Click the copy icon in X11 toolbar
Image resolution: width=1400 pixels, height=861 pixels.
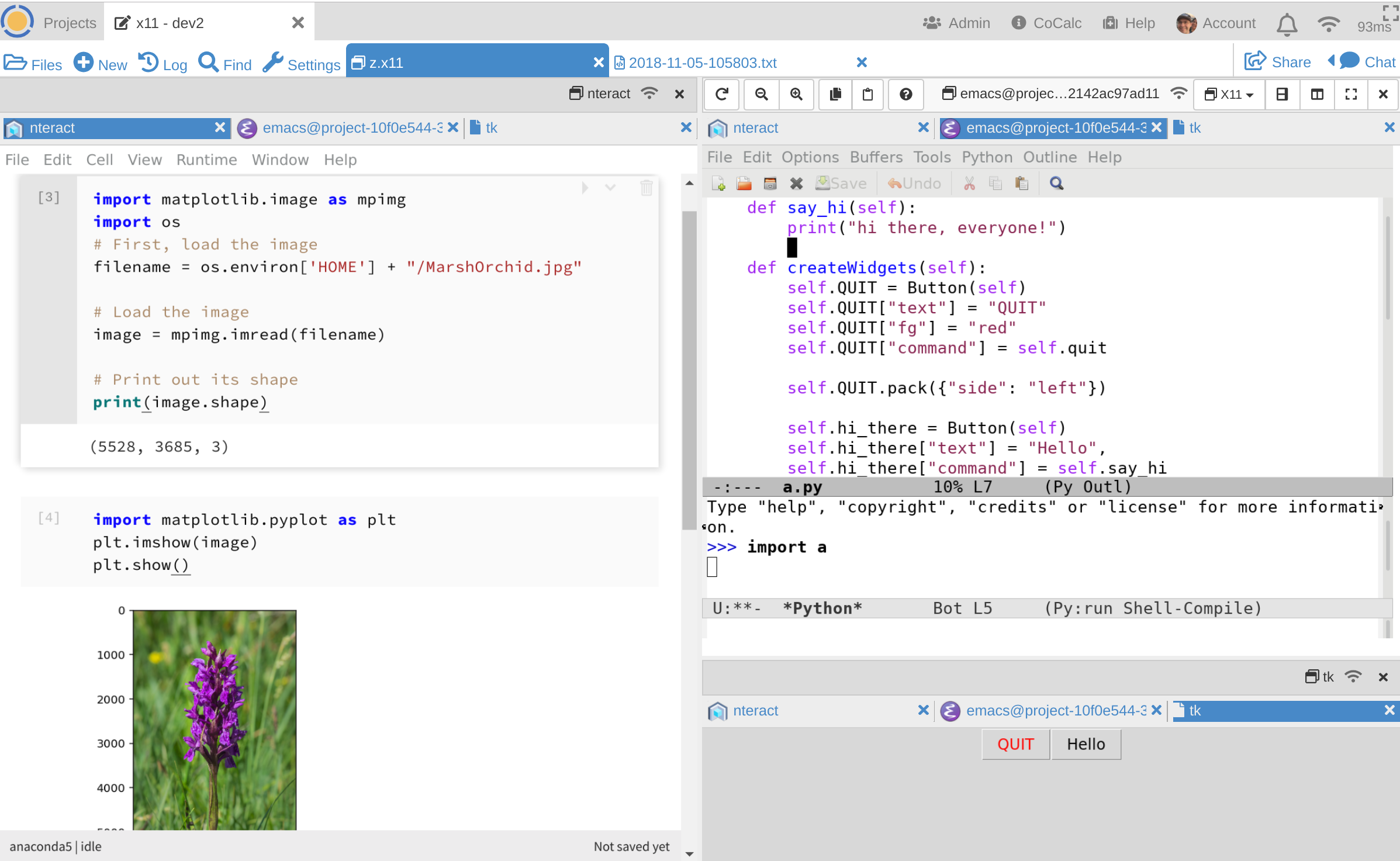pyautogui.click(x=835, y=94)
